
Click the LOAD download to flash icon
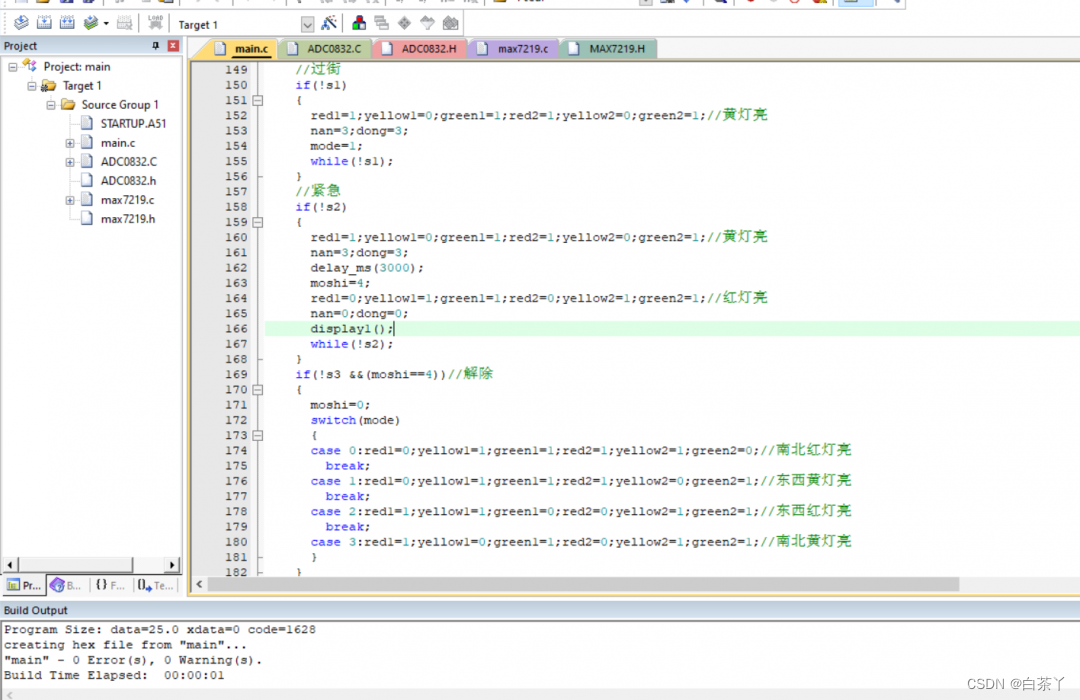156,23
